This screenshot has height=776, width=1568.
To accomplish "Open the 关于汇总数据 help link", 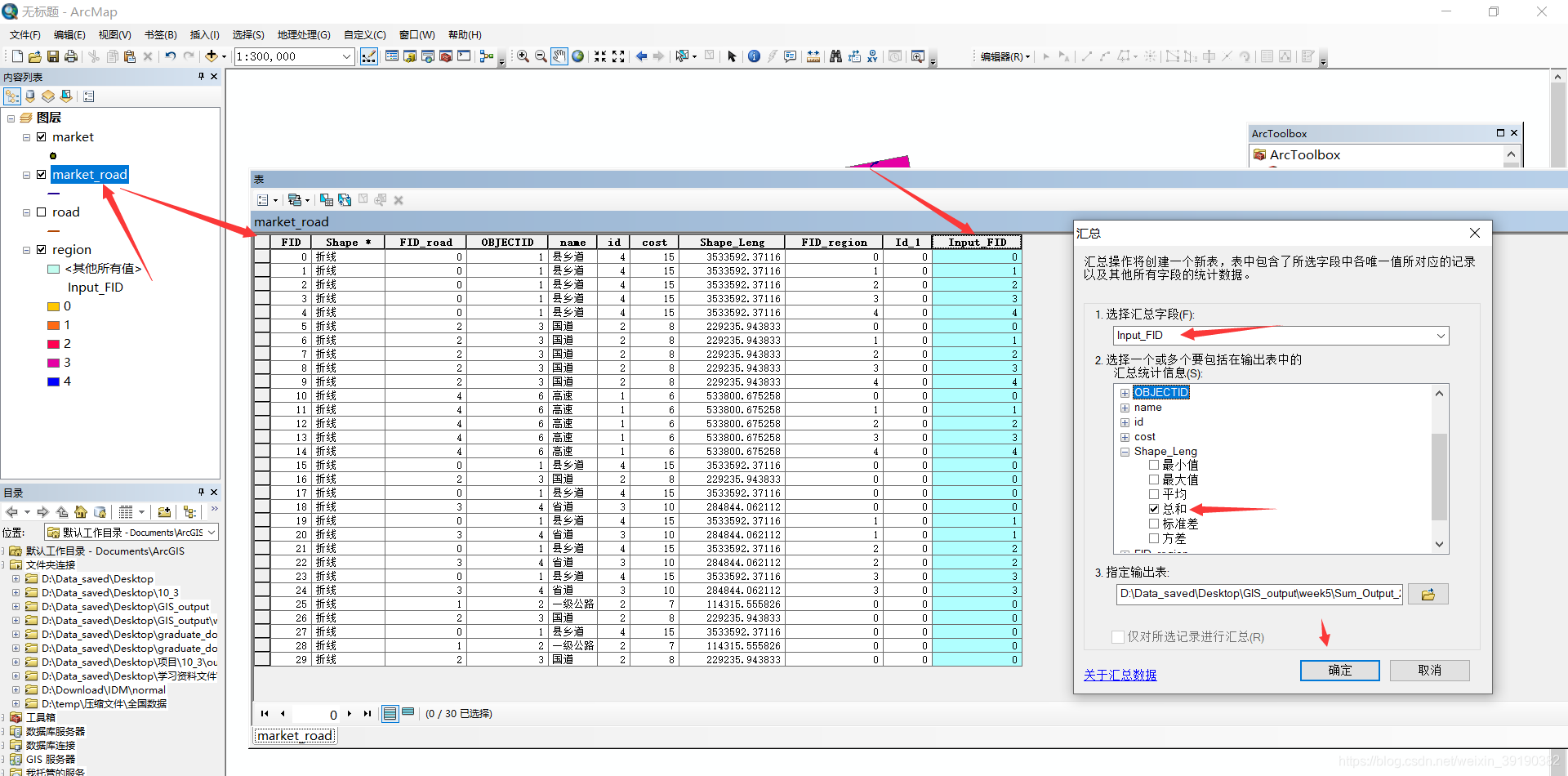I will [1120, 675].
